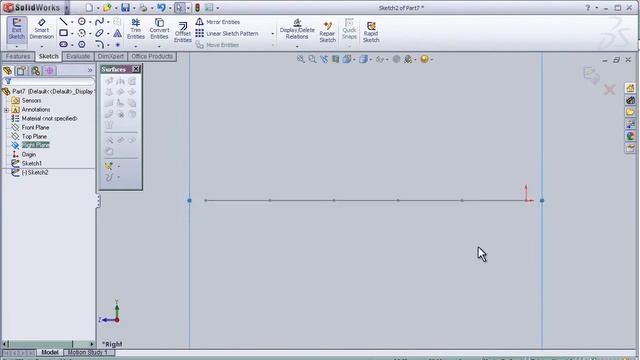Select the sketch Text tool
This screenshot has width=640, height=360.
118,33
